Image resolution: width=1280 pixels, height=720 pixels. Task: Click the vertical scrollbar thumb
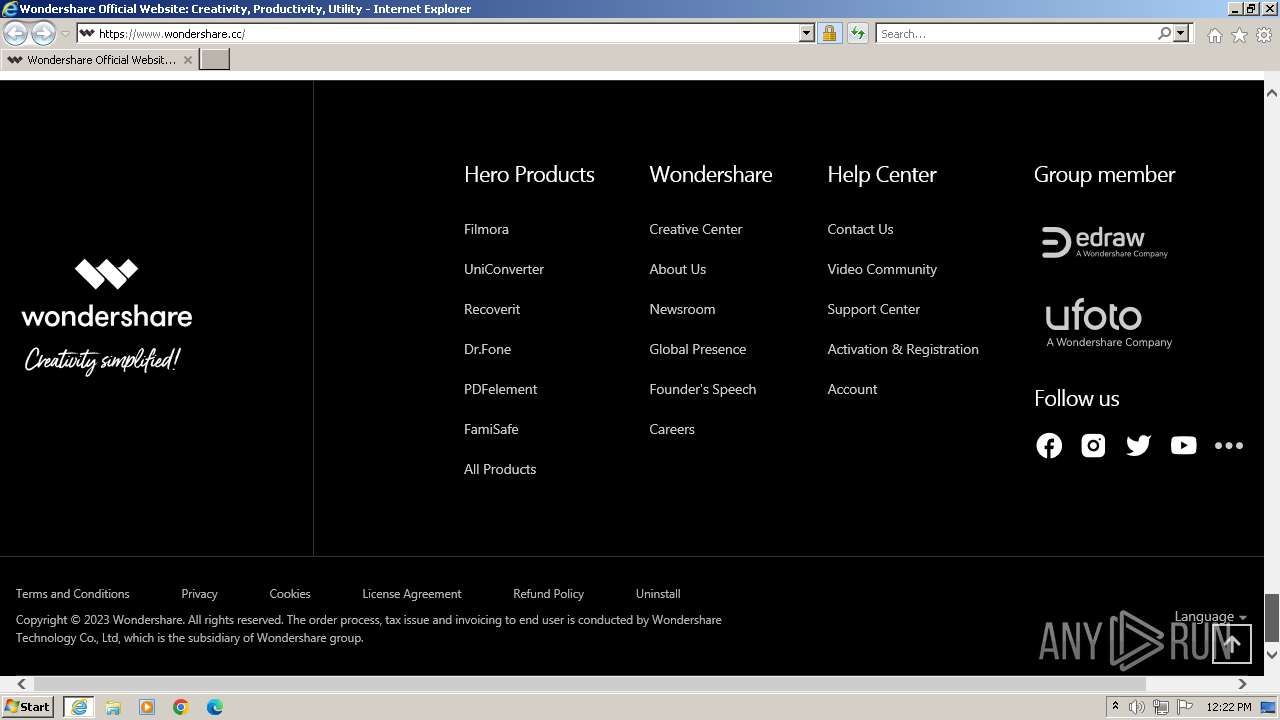tap(1272, 617)
